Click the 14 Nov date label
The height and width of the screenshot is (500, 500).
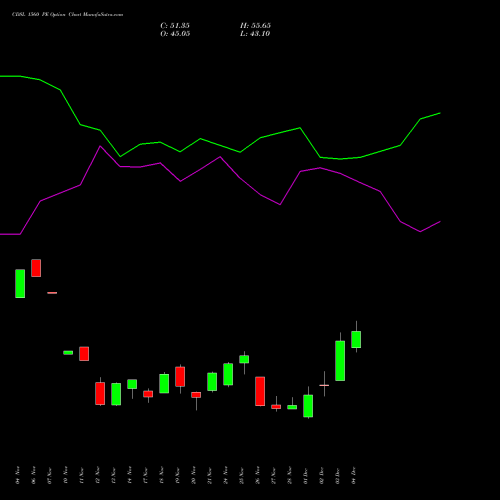tap(130, 475)
